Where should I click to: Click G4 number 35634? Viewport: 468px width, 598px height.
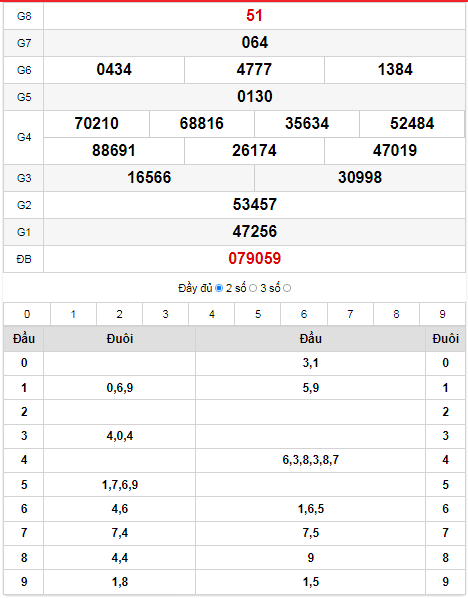[307, 124]
